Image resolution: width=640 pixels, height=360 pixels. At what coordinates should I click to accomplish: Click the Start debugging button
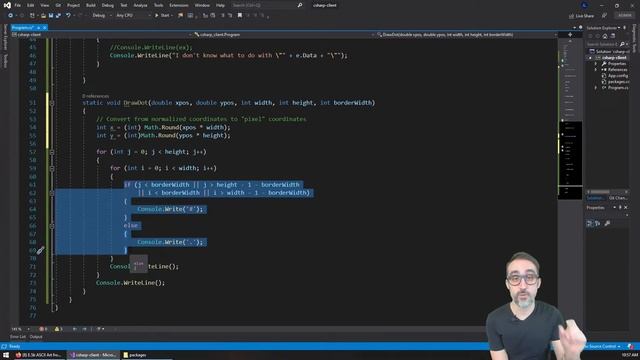162,16
